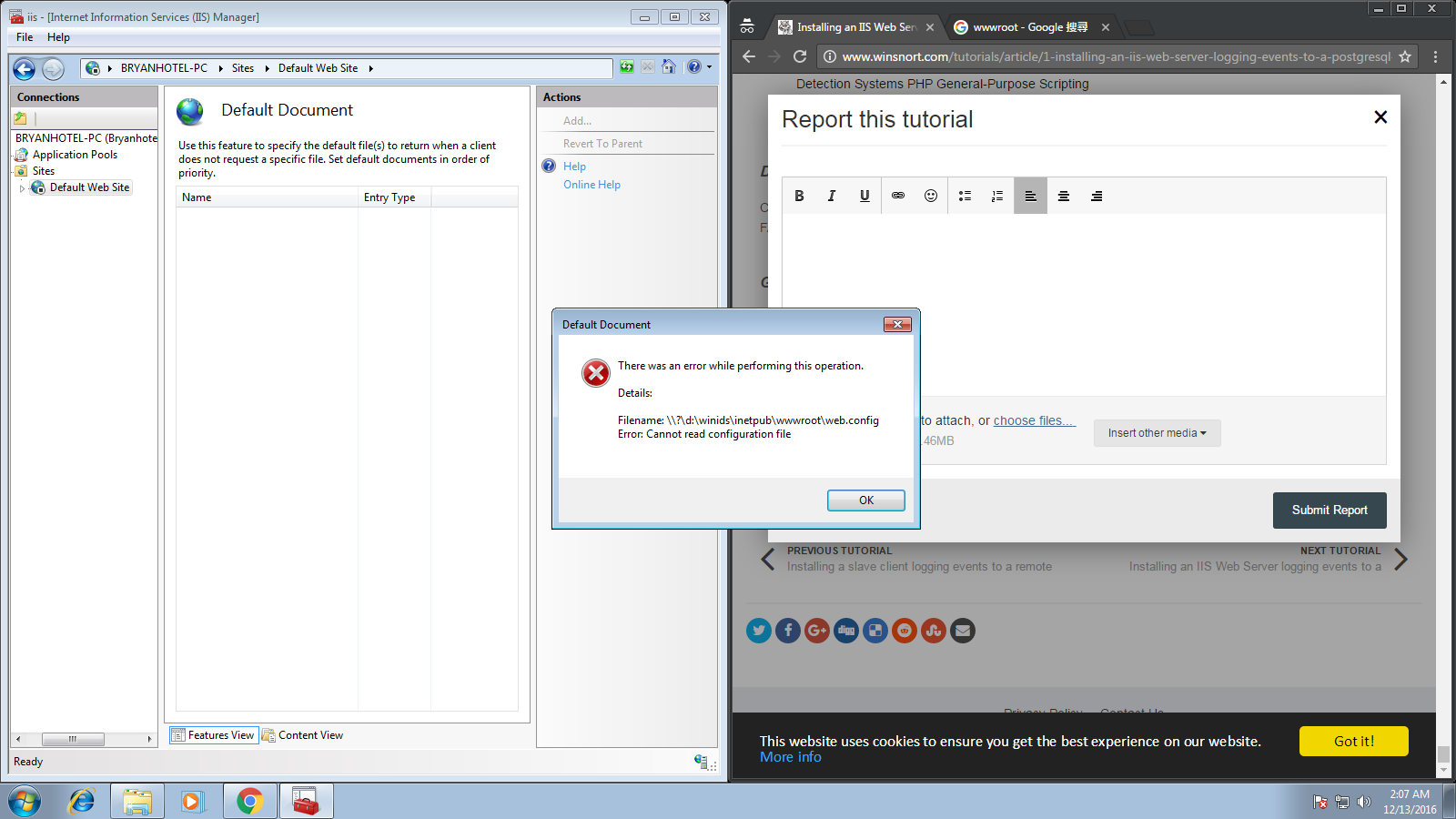This screenshot has height=819, width=1456.
Task: Share via Twitter icon
Action: pyautogui.click(x=759, y=631)
